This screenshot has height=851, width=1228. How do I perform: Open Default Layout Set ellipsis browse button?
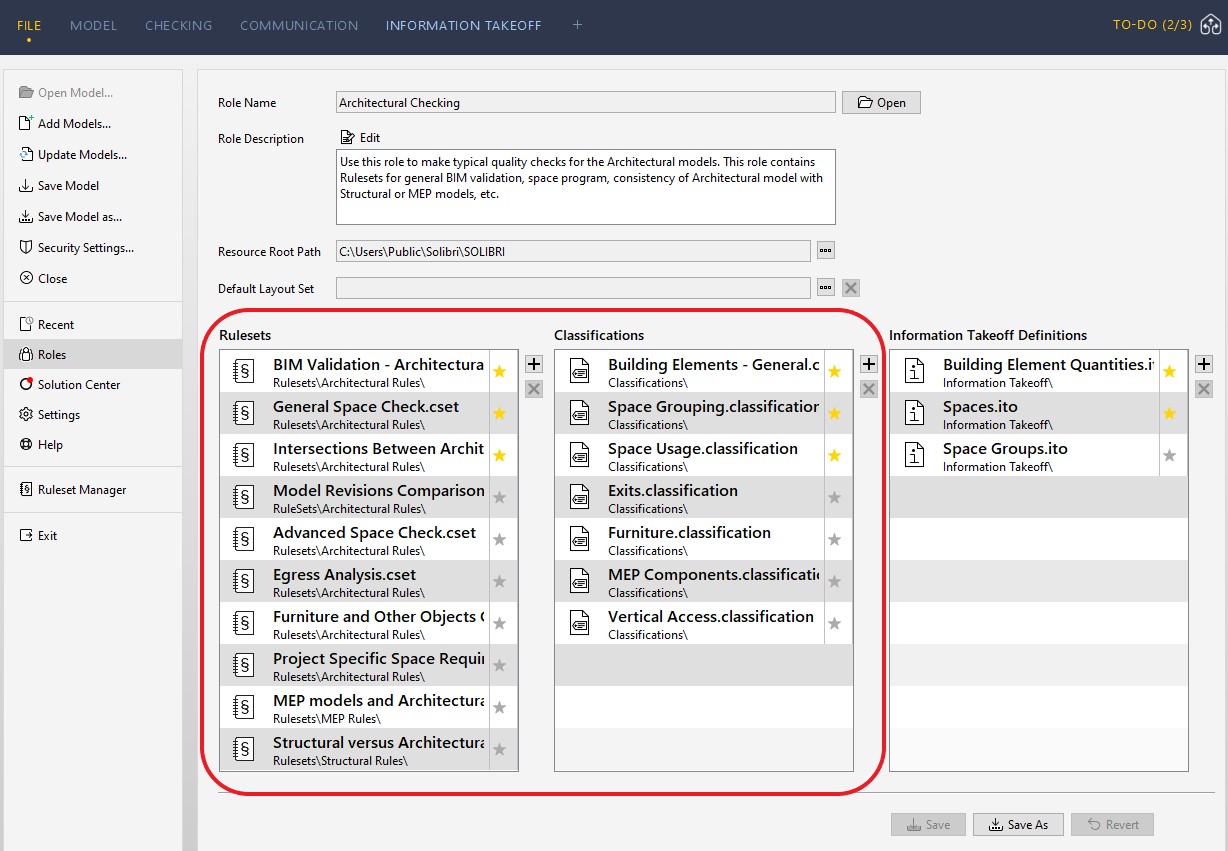click(x=825, y=288)
